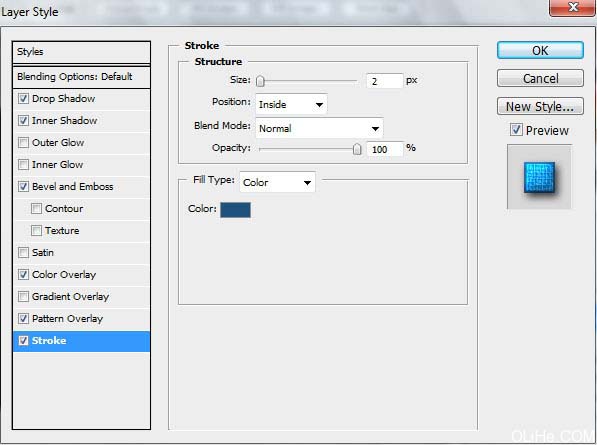Click the Size slider handle

pyautogui.click(x=260, y=81)
